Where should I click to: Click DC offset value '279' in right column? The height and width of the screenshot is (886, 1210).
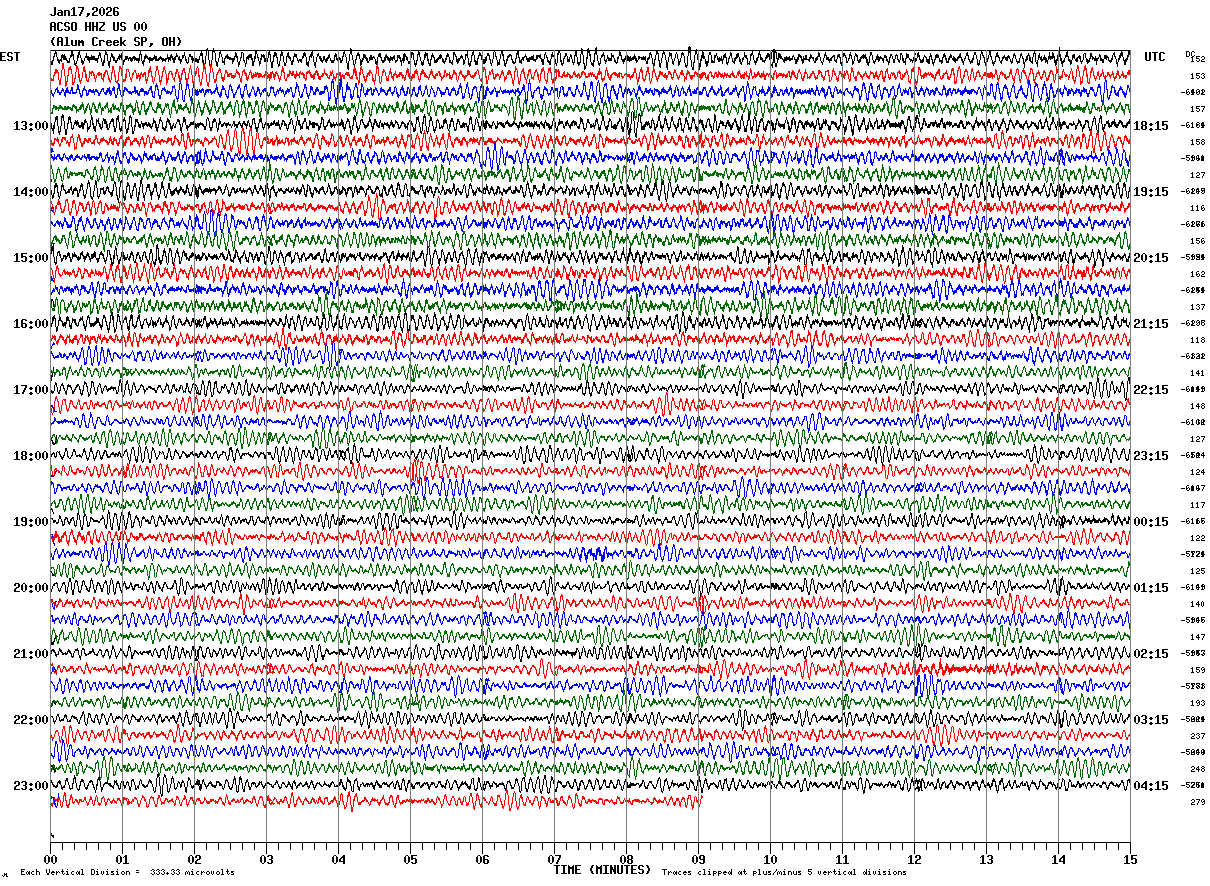(1197, 802)
